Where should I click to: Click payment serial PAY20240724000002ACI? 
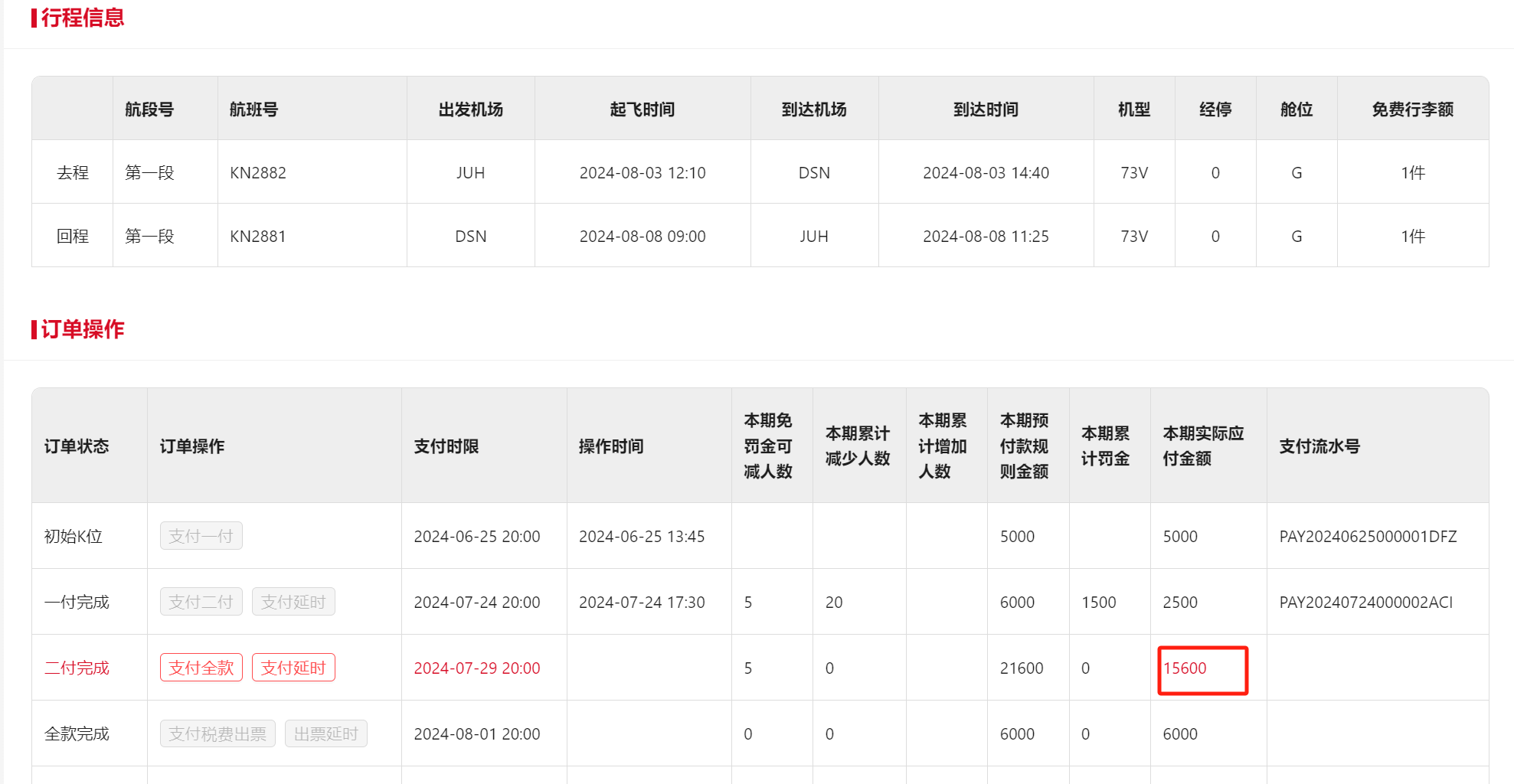1365,603
